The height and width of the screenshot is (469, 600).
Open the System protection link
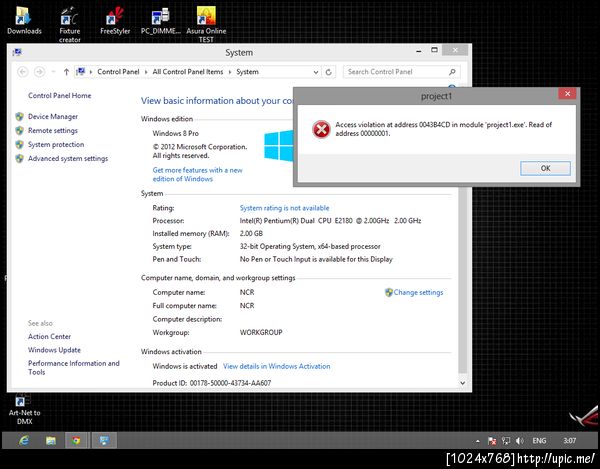tap(56, 145)
